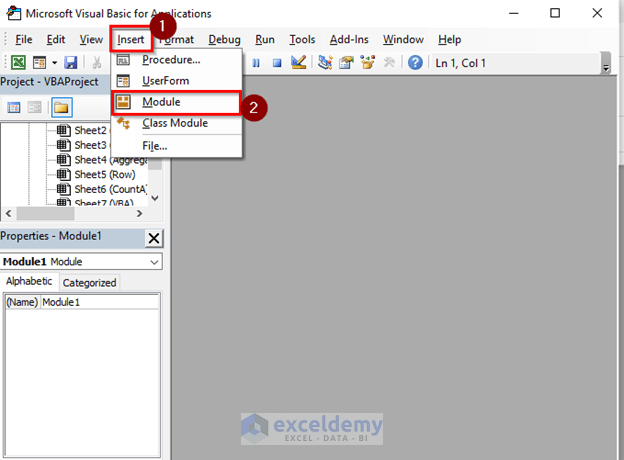Click project tree scroll left arrow
The image size is (624, 460).
8,214
